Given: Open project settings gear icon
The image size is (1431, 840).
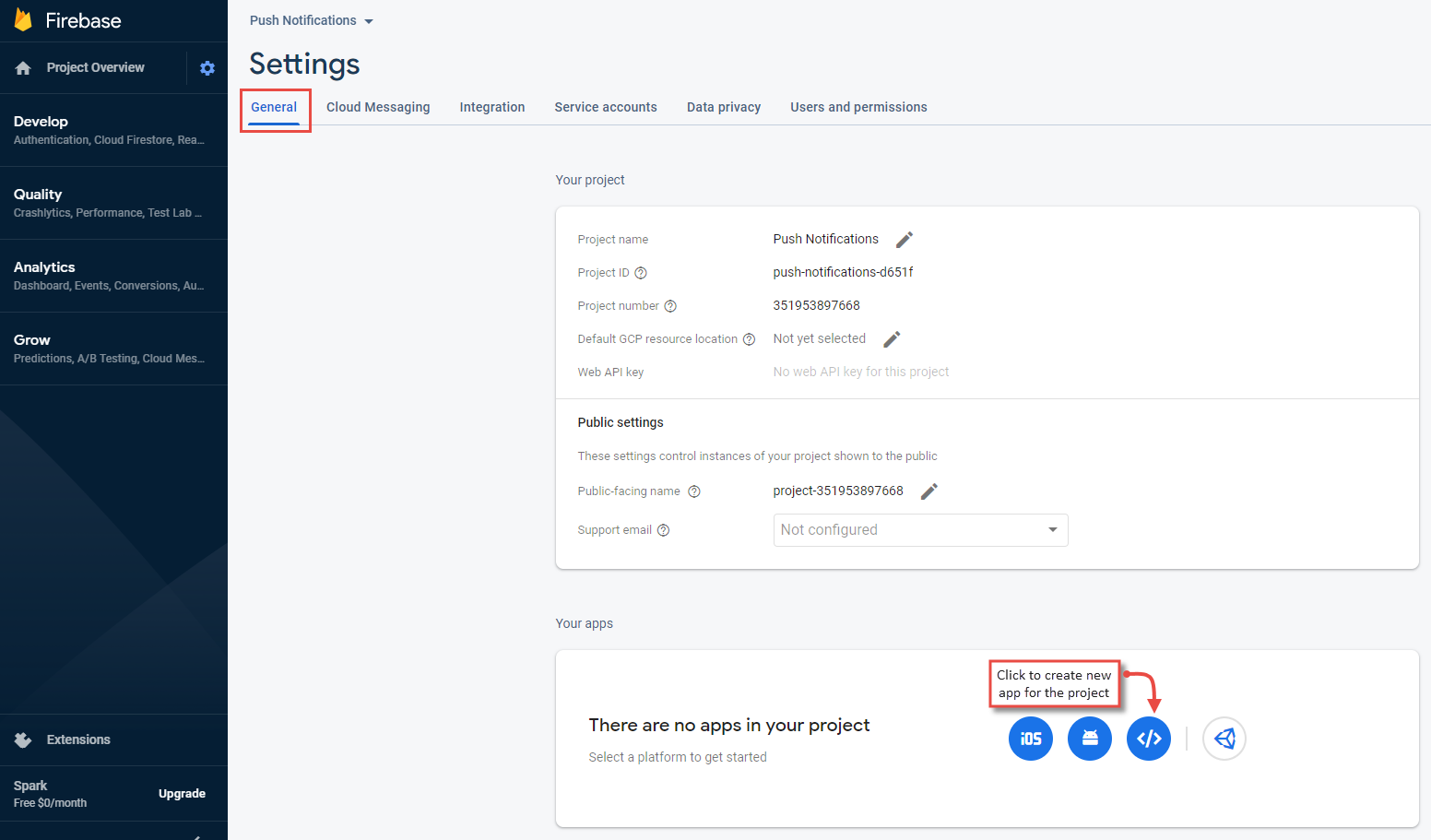Looking at the screenshot, I should (x=207, y=68).
